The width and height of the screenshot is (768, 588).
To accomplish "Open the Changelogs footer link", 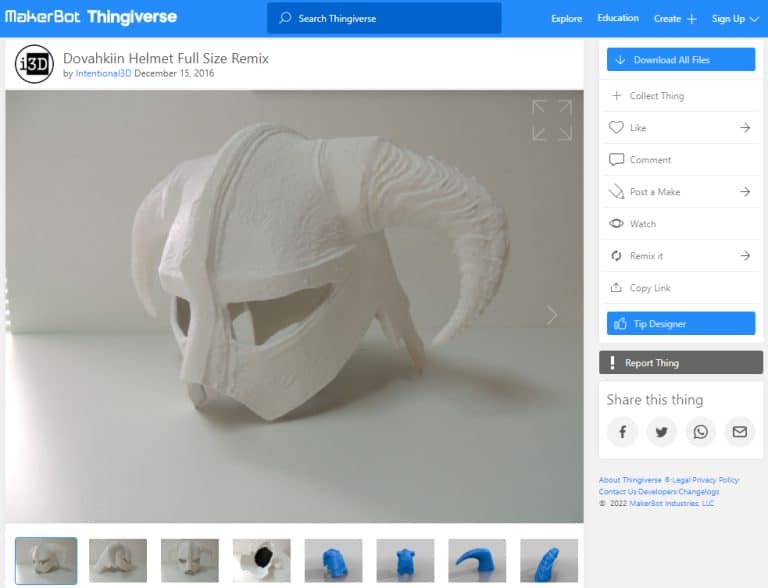I will point(699,491).
